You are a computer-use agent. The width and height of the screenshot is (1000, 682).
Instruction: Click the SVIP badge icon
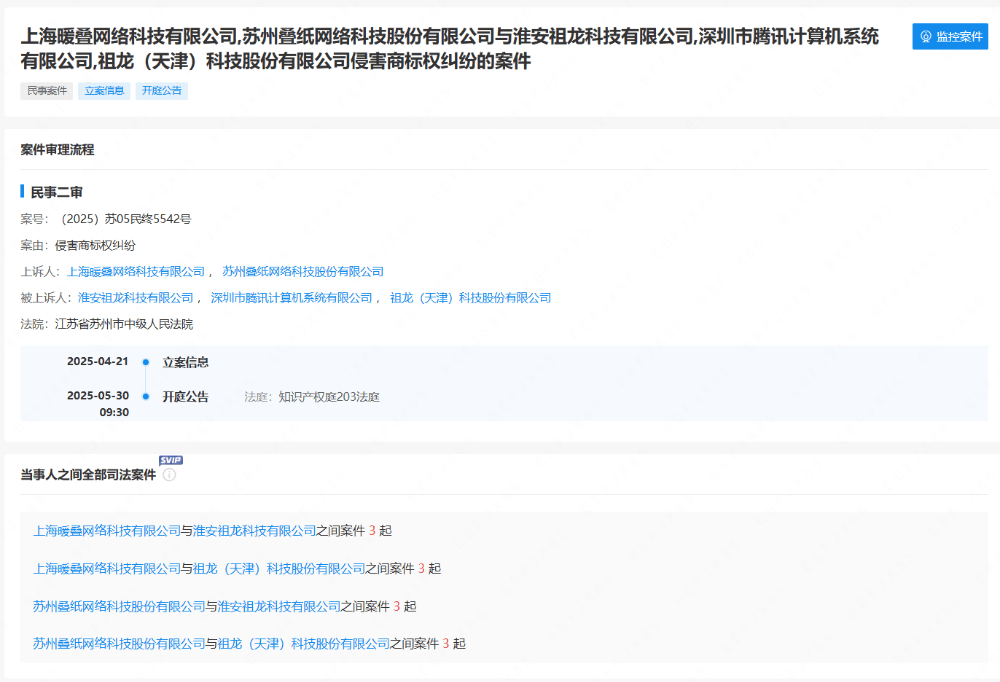(171, 460)
